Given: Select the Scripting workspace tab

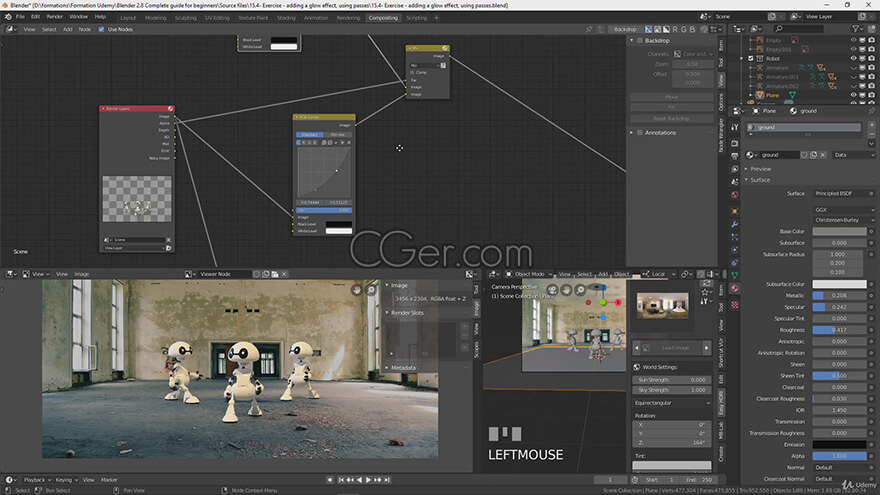Looking at the screenshot, I should (x=416, y=18).
